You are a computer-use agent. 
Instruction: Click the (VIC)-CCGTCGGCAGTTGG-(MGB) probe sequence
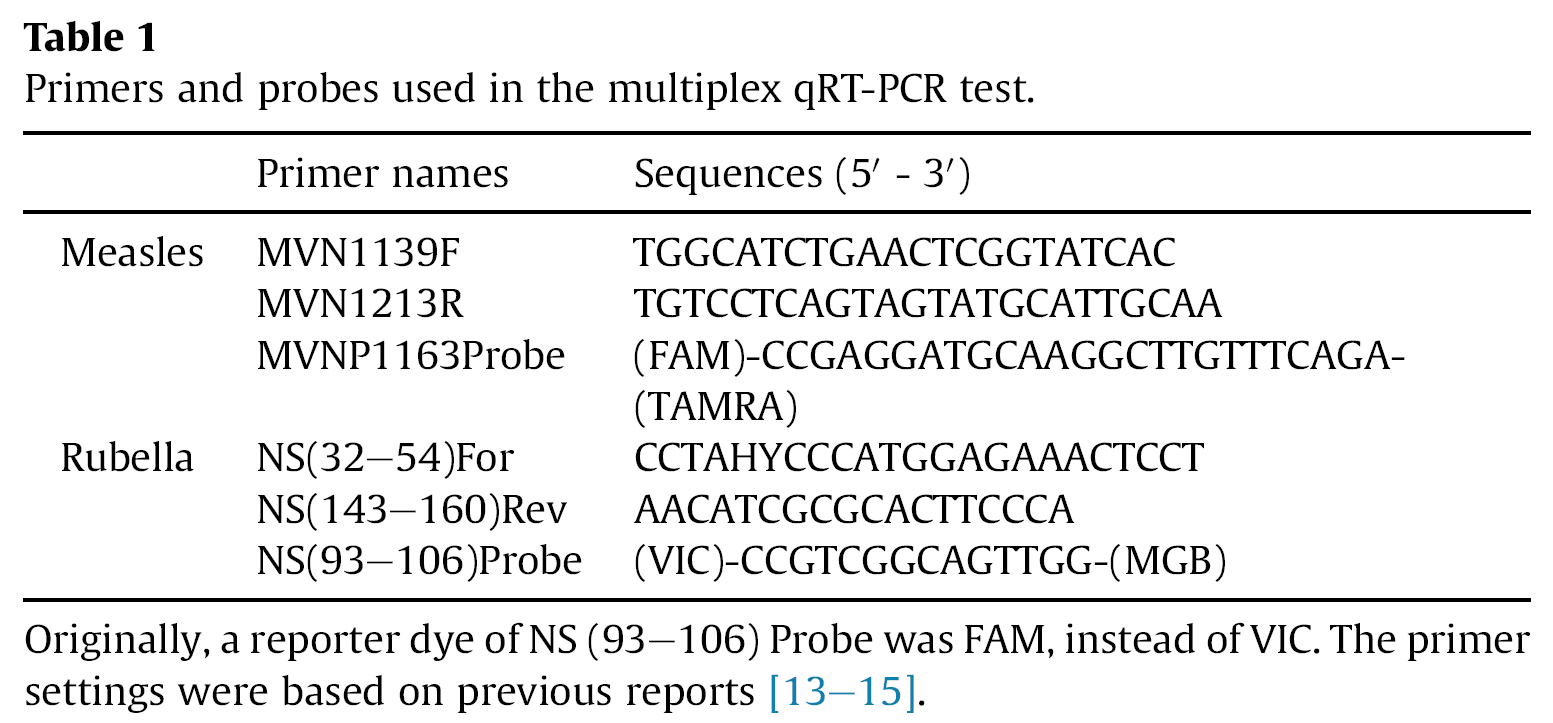[x=930, y=561]
